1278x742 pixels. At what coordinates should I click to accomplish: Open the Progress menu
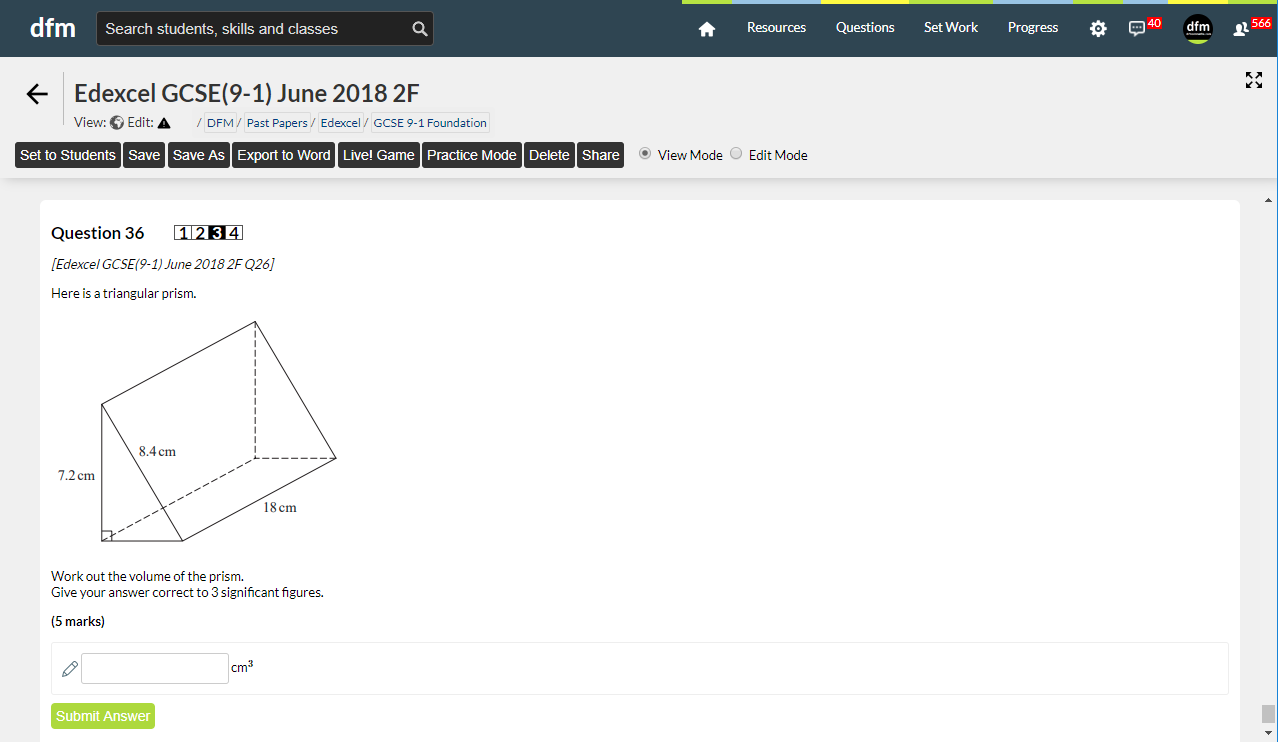[1033, 28]
